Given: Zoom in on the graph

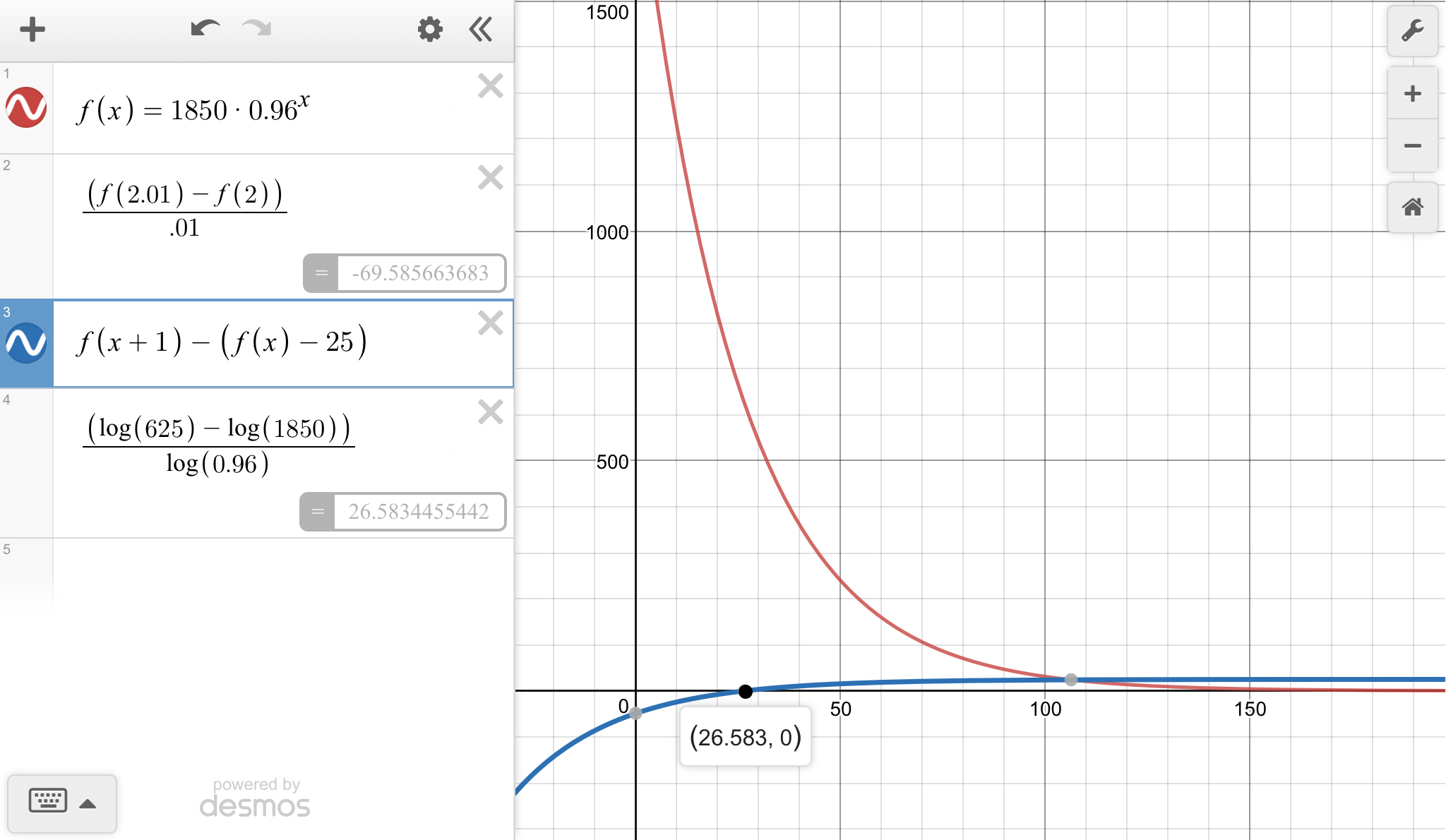Looking at the screenshot, I should pyautogui.click(x=1412, y=94).
